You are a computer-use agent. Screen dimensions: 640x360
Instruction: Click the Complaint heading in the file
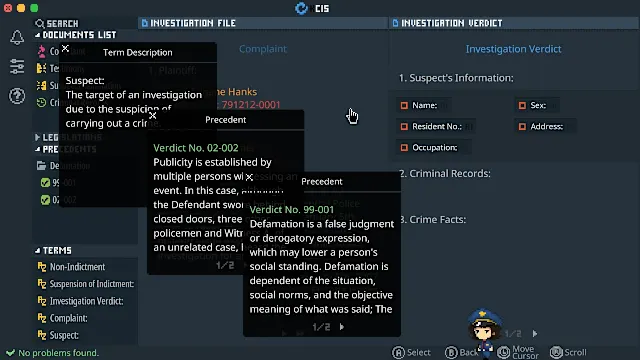(x=263, y=49)
